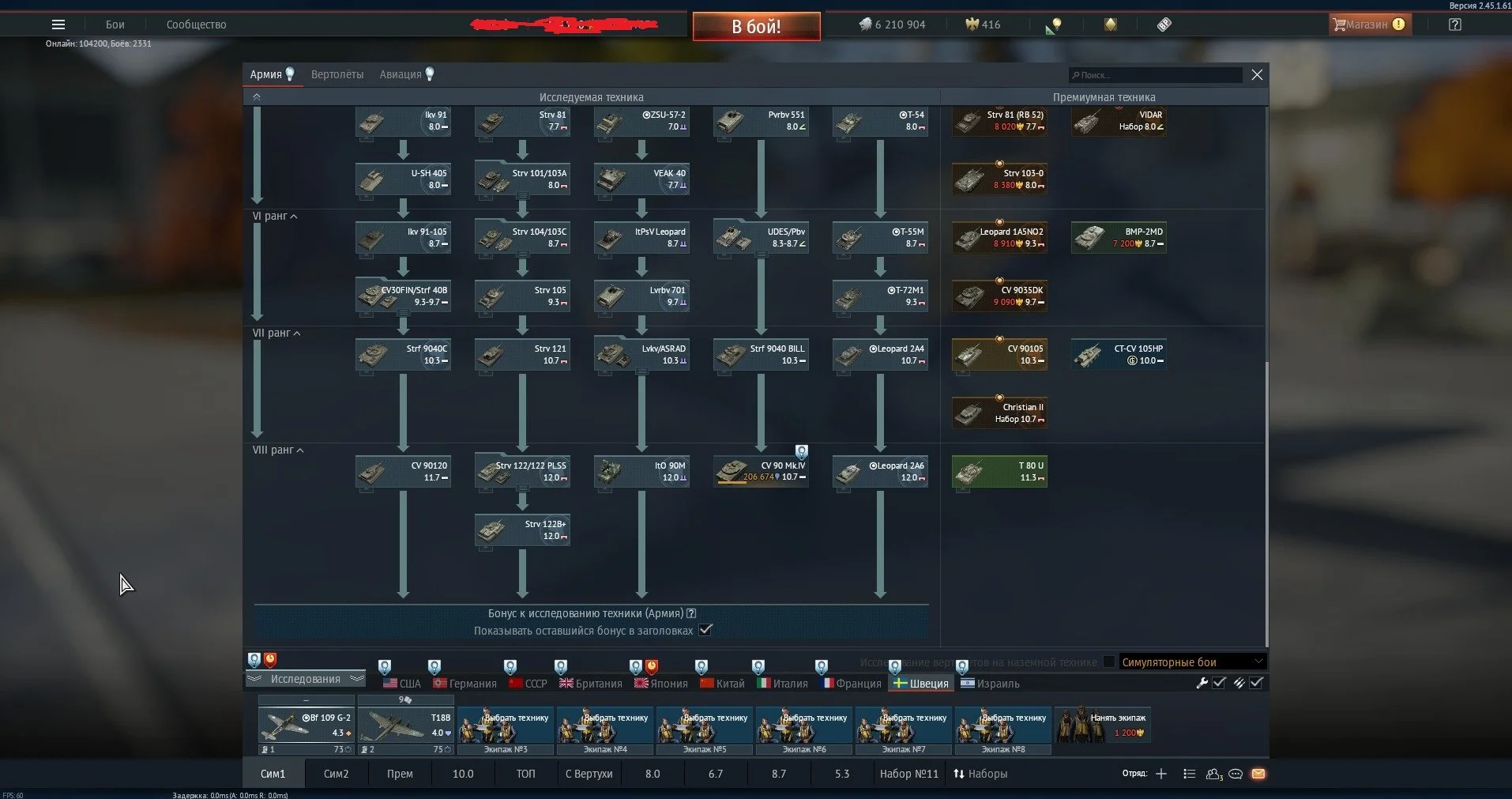
Task: Add a squad member with plus icon
Action: [x=1161, y=774]
